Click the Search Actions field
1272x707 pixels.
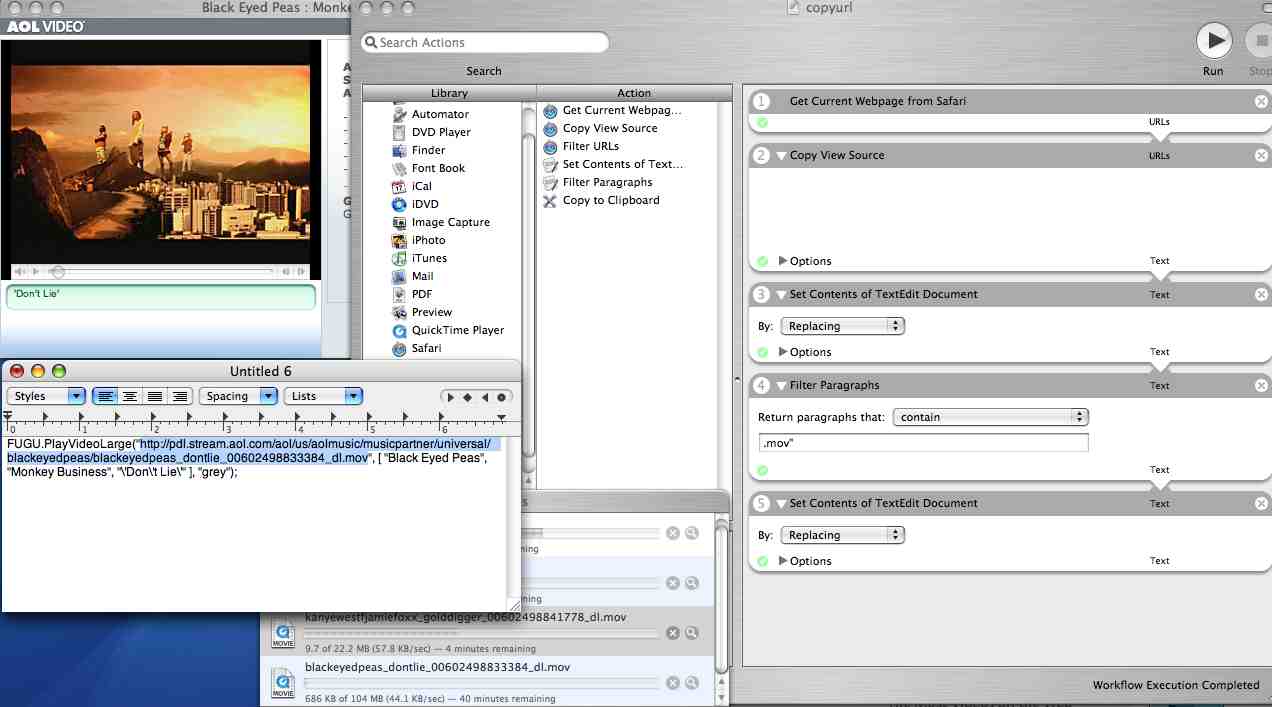[485, 42]
